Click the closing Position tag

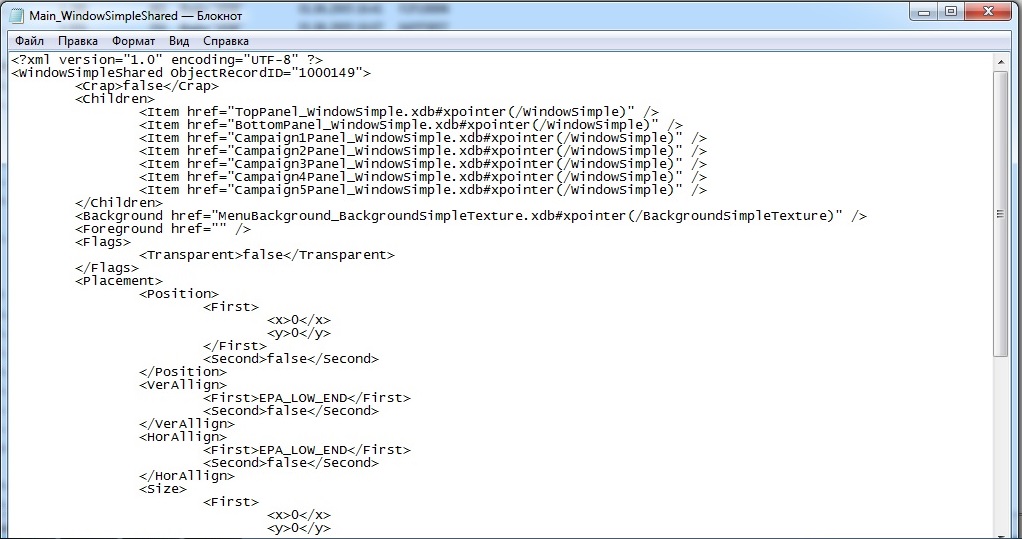(182, 372)
